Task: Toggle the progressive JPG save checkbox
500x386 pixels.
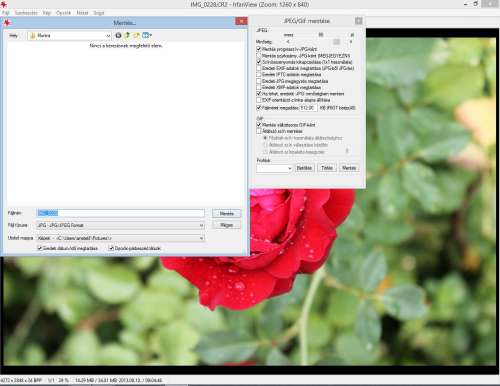Action: (259, 49)
